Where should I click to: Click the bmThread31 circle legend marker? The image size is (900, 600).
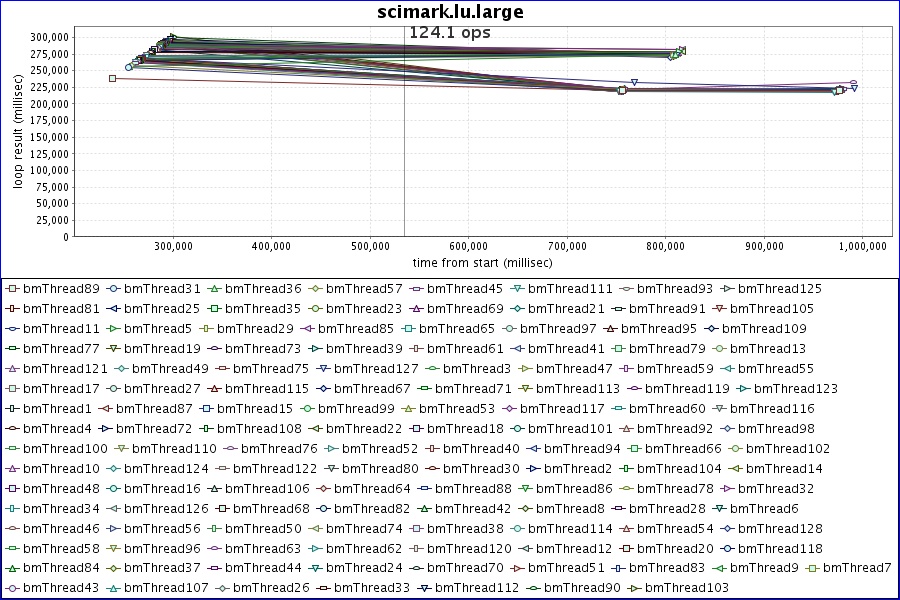point(114,289)
